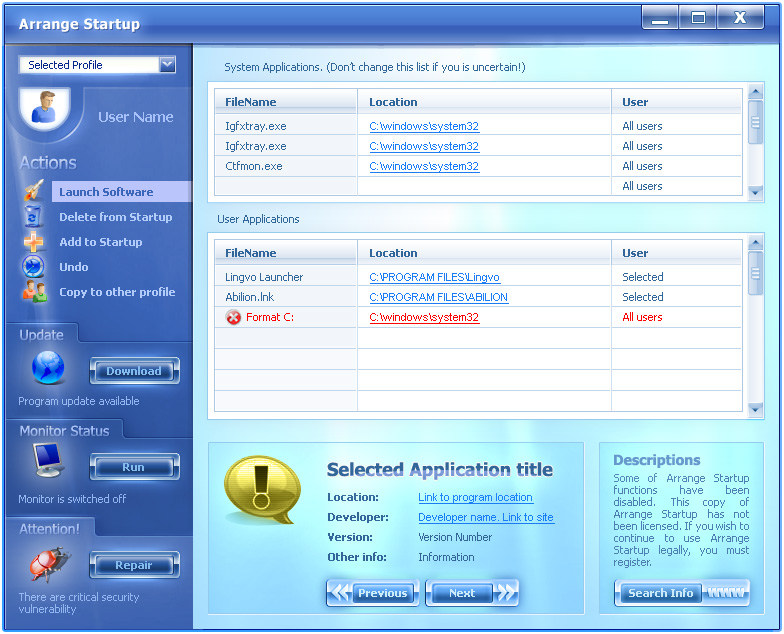Image resolution: width=784 pixels, height=634 pixels.
Task: Click the red bug Attention icon
Action: point(48,564)
